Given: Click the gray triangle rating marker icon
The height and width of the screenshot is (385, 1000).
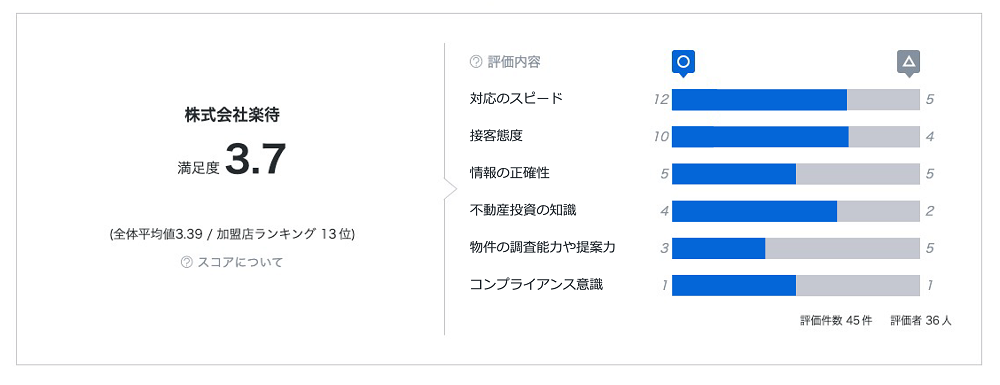Looking at the screenshot, I should pos(909,62).
